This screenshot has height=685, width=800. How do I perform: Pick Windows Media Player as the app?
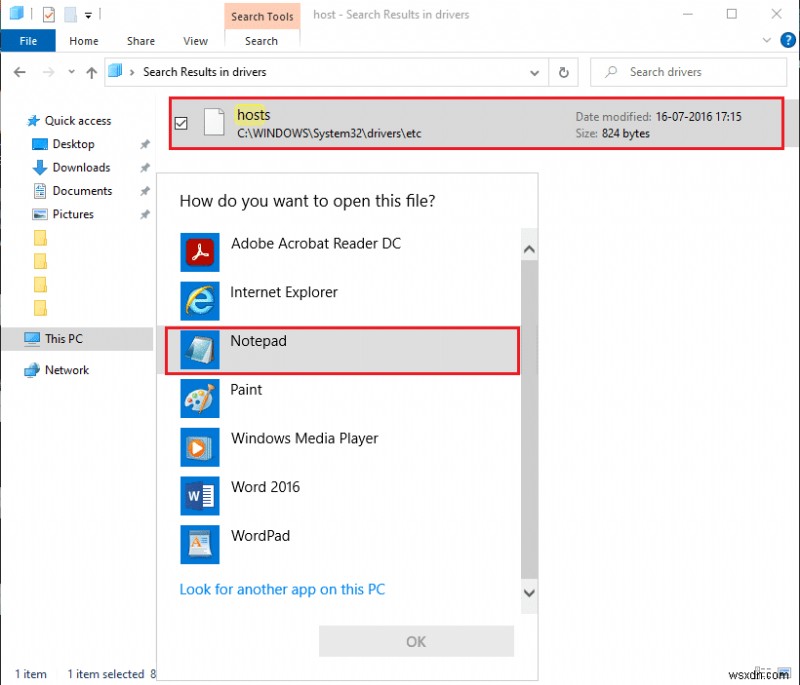tap(305, 439)
